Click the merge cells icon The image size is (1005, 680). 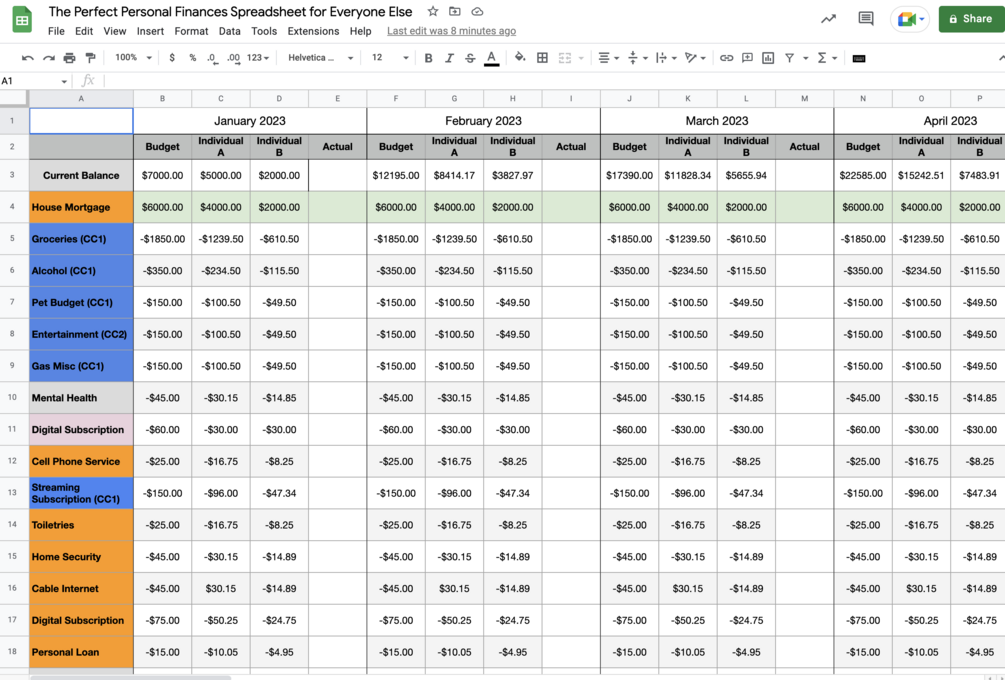[565, 58]
